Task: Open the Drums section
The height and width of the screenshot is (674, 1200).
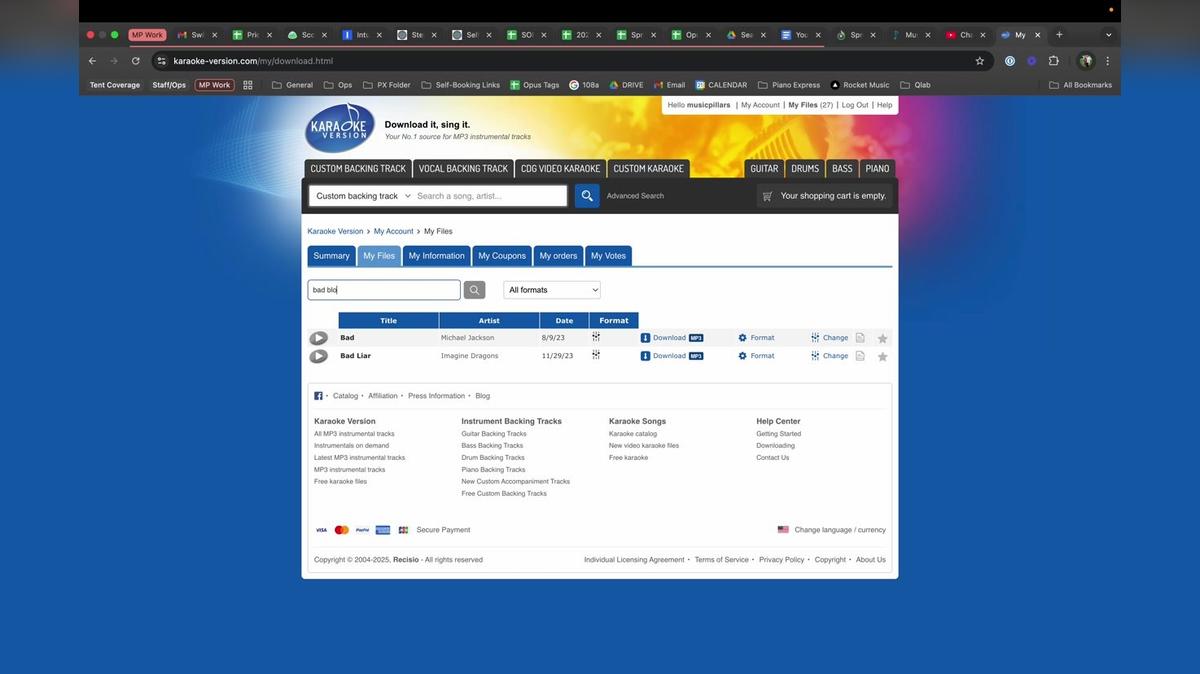Action: pyautogui.click(x=805, y=169)
